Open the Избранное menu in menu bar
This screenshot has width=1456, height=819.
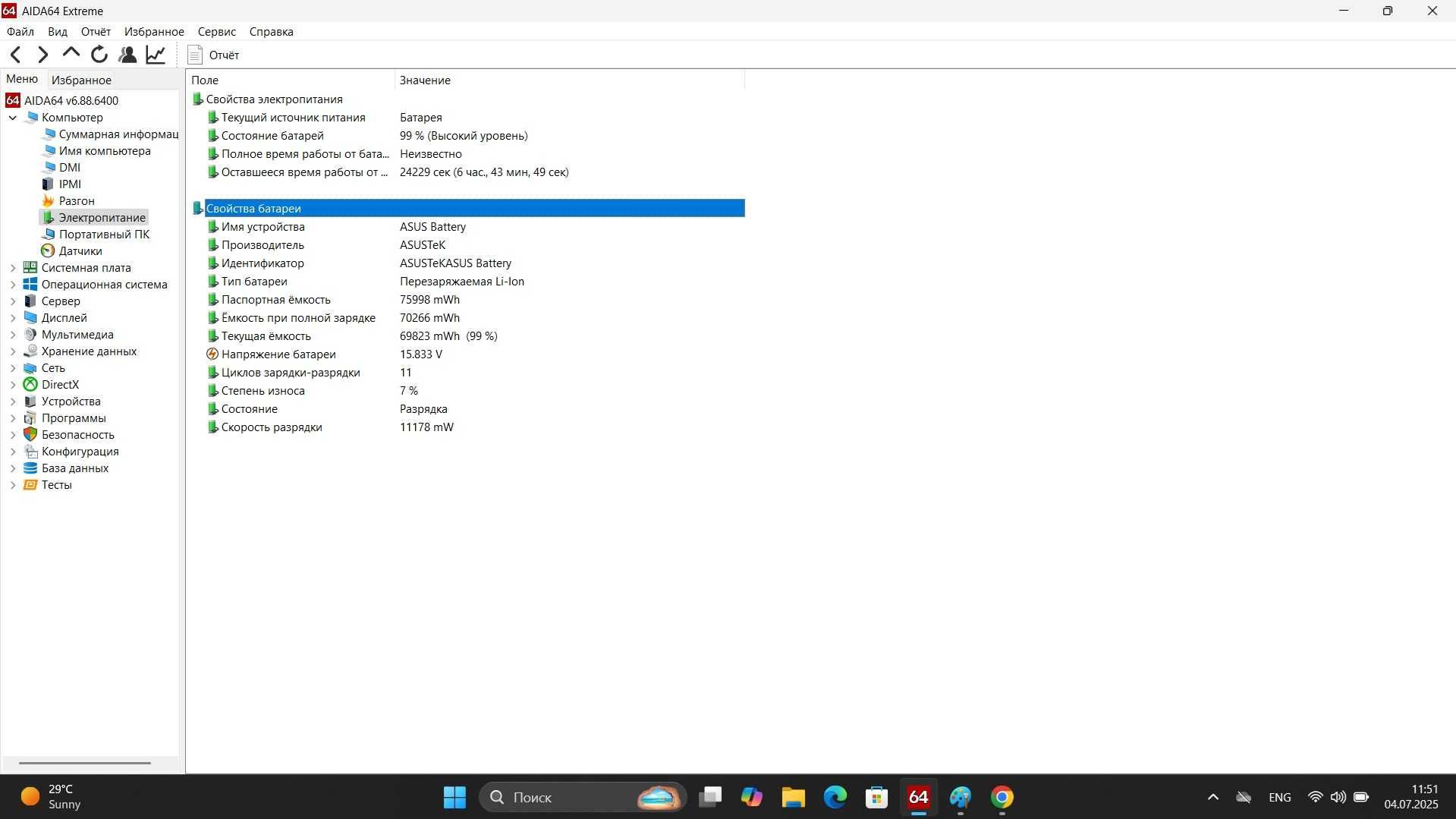[154, 32]
